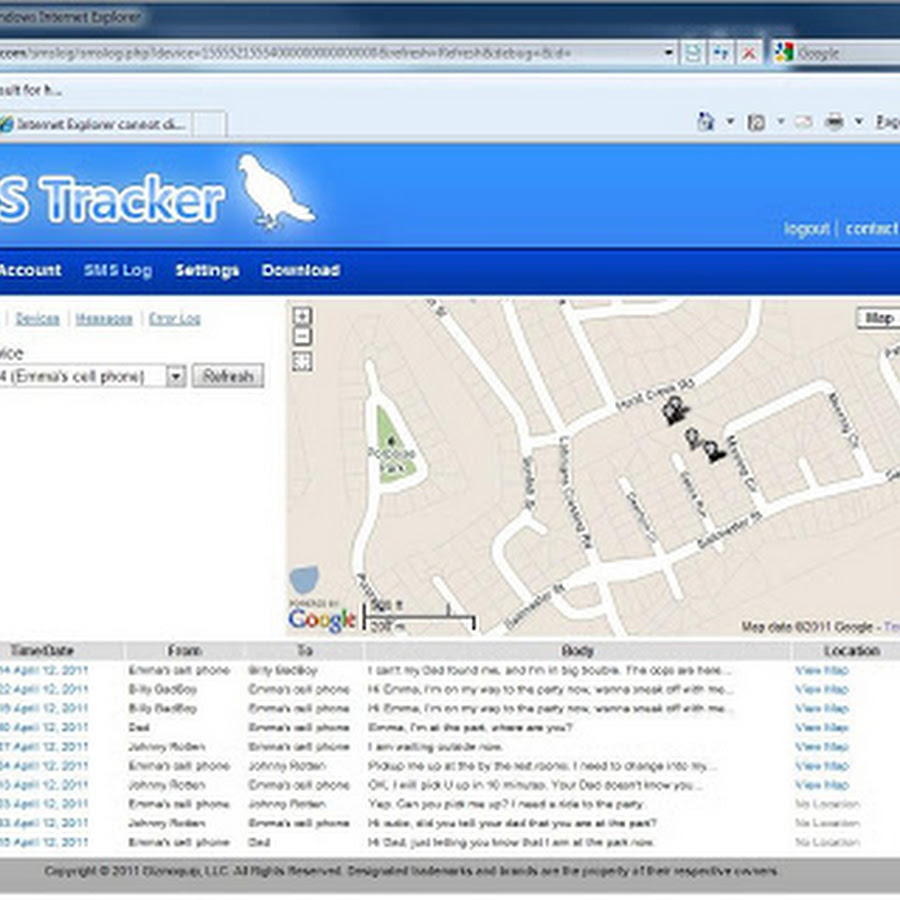Expand the Home button dropdown arrow

pyautogui.click(x=730, y=122)
